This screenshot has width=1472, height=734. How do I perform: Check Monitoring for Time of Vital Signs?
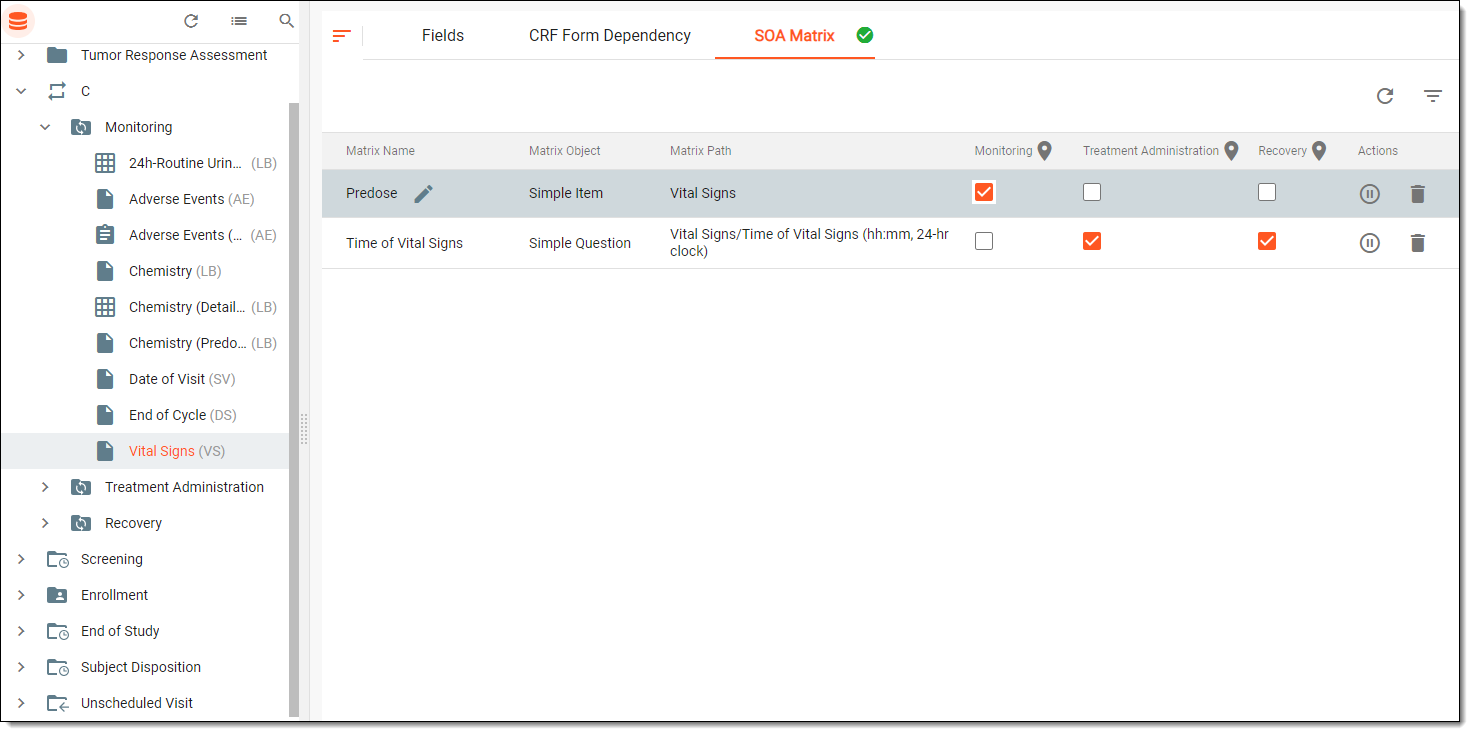(984, 241)
